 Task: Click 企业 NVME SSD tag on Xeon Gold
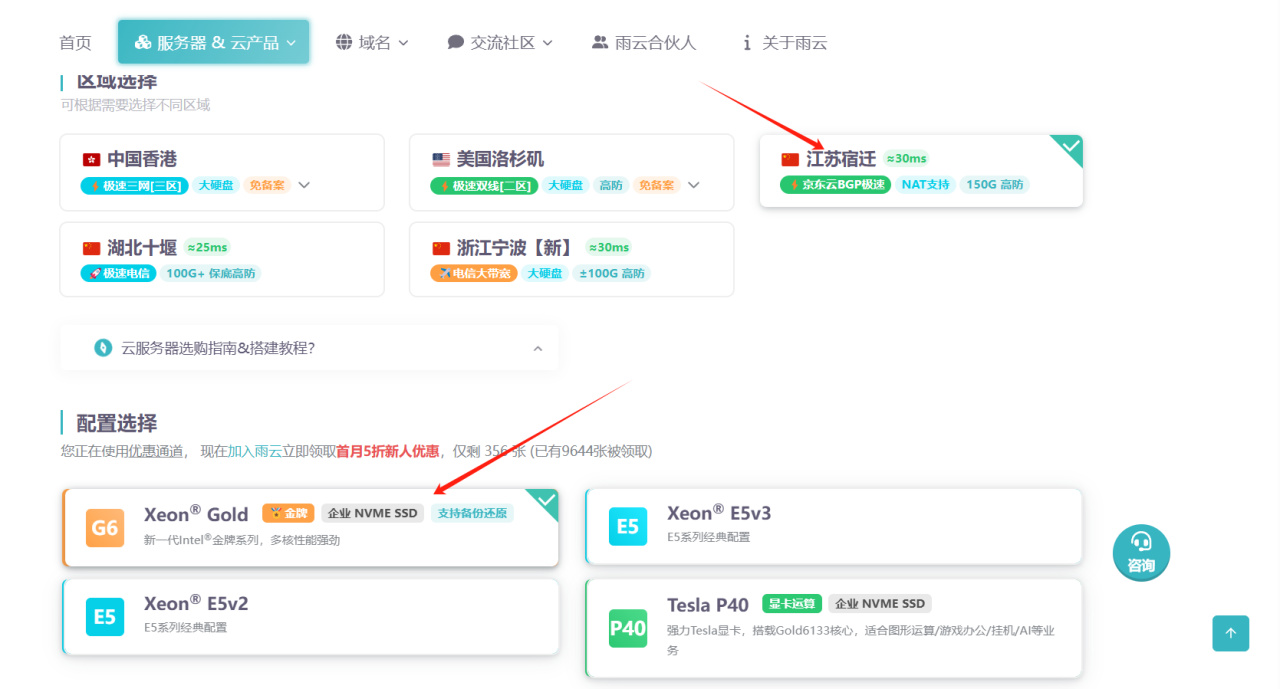[373, 513]
